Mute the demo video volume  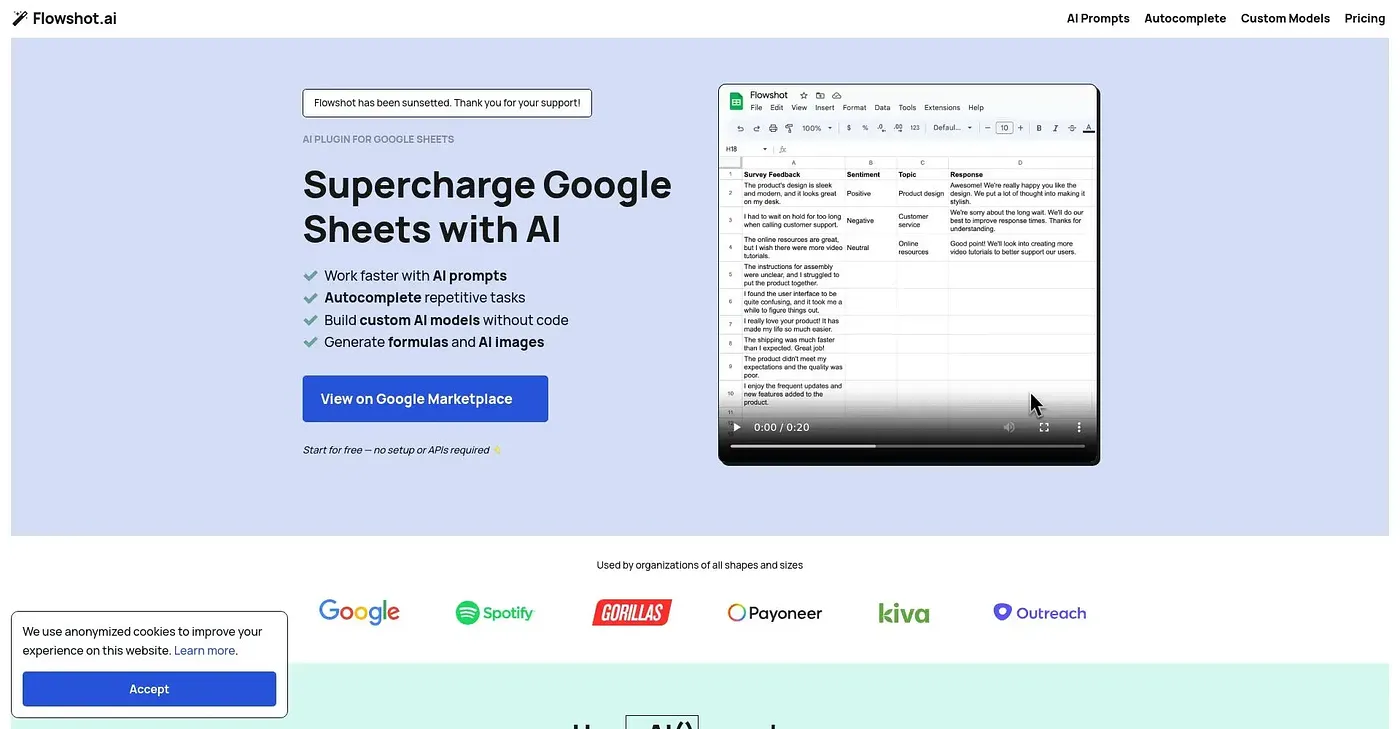pos(1009,427)
